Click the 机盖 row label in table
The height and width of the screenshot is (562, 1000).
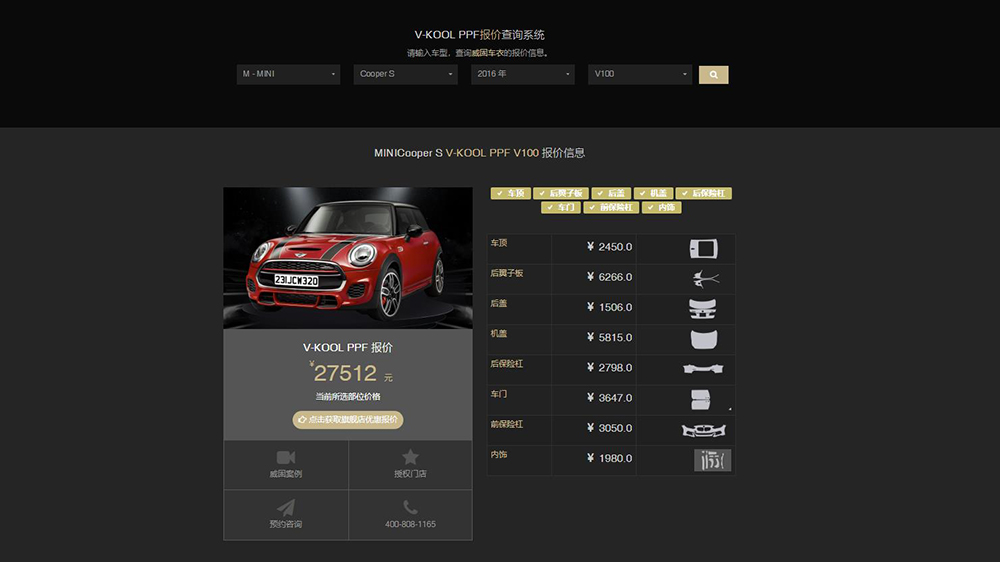click(x=499, y=334)
